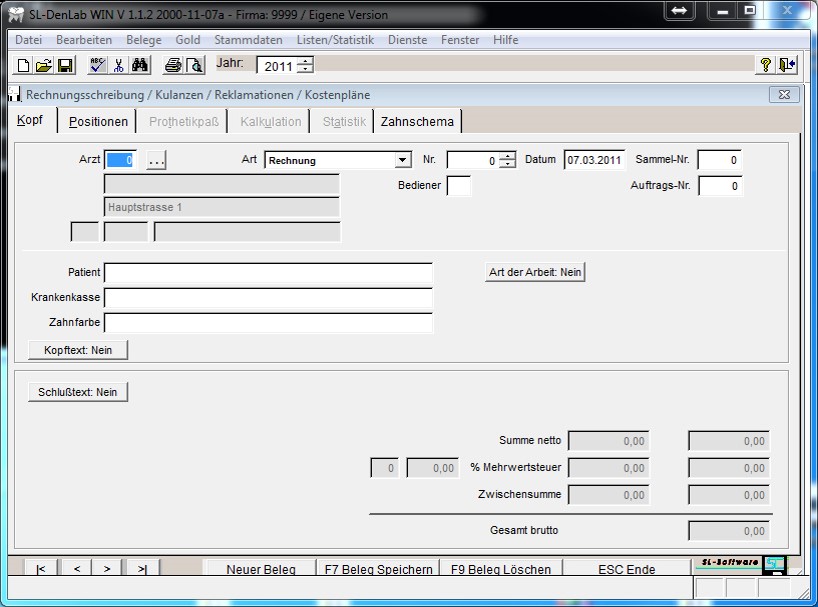This screenshot has width=818, height=607.
Task: Click the Patient text field
Action: coord(268,273)
